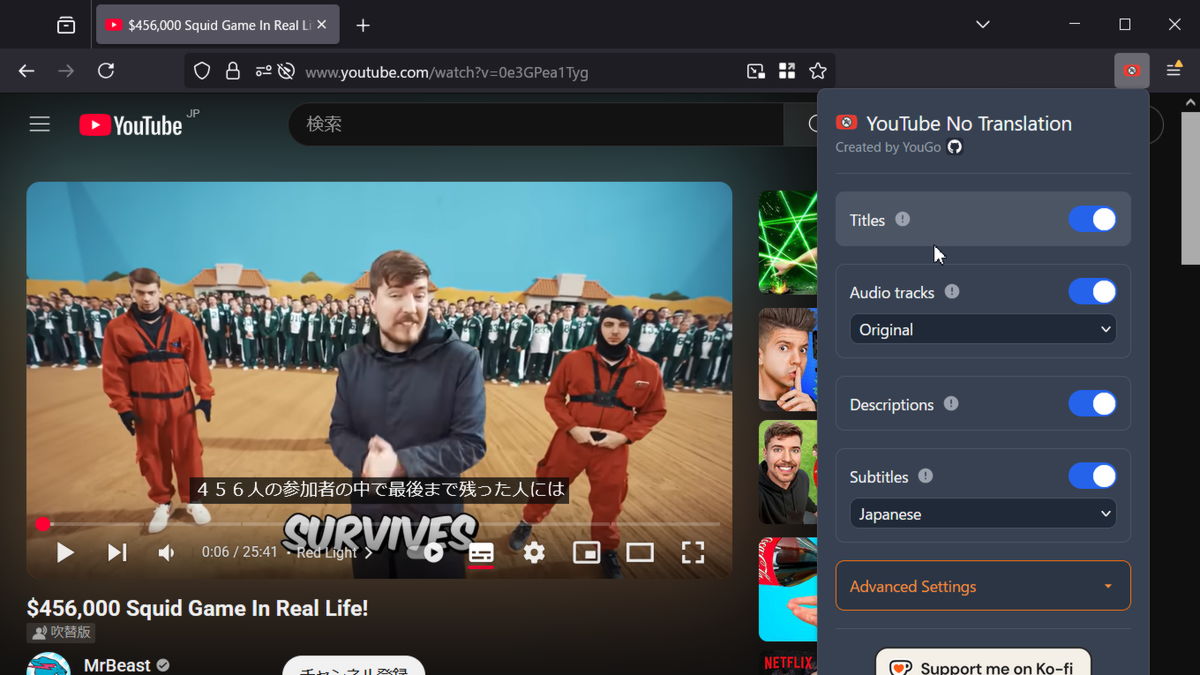Open recommended video with shushing man thumbnail
This screenshot has width=1200, height=675.
pyautogui.click(x=788, y=359)
